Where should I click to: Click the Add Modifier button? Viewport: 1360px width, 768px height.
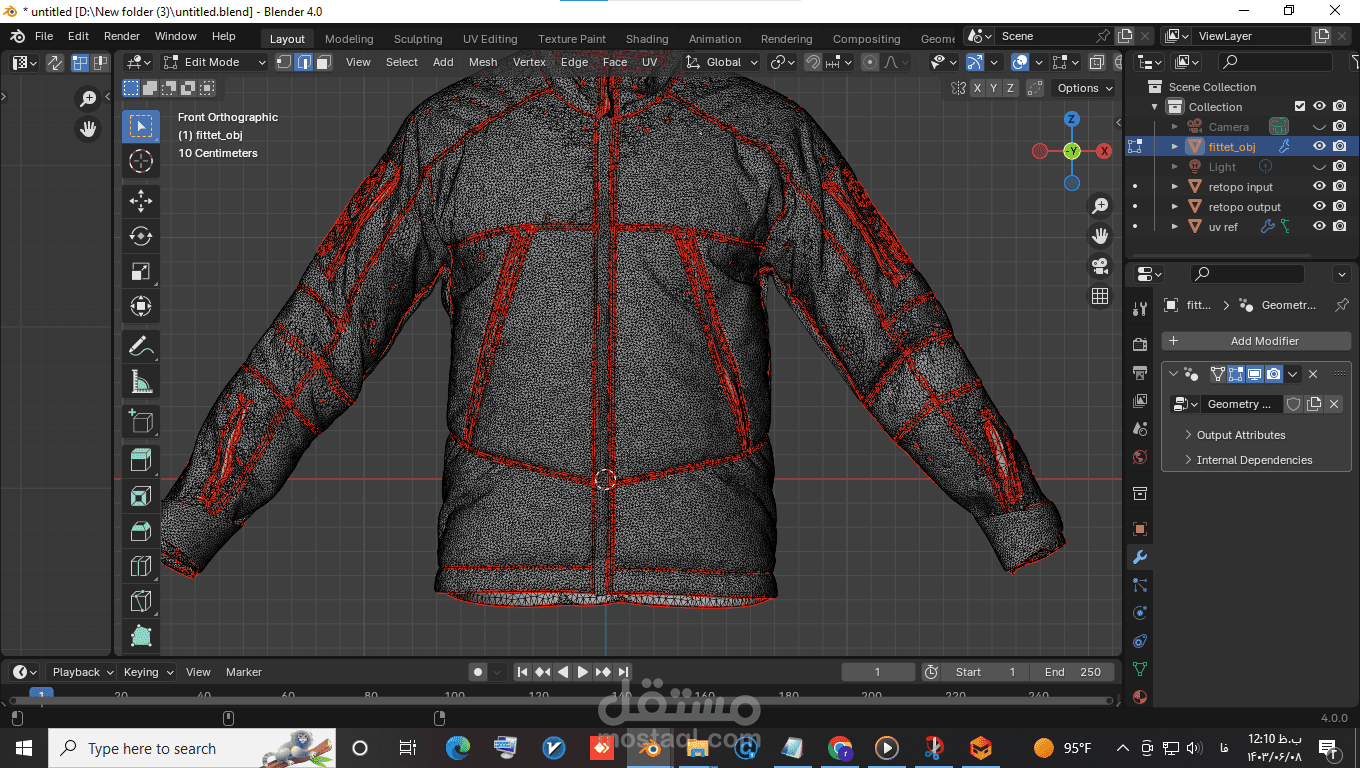pyautogui.click(x=1256, y=341)
